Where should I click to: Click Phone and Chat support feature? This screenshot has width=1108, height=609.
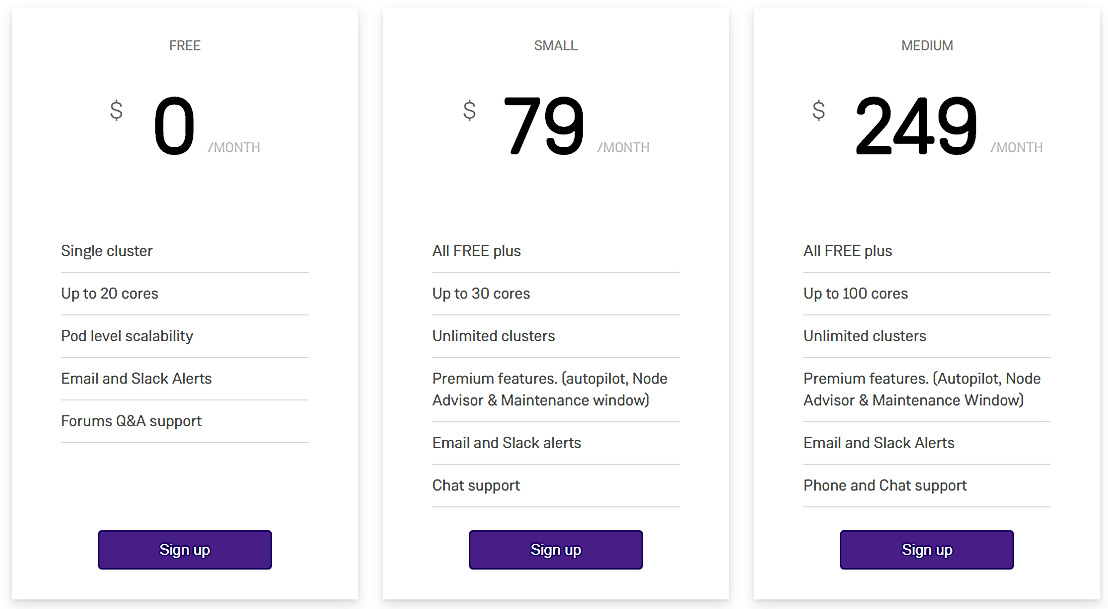click(x=885, y=486)
